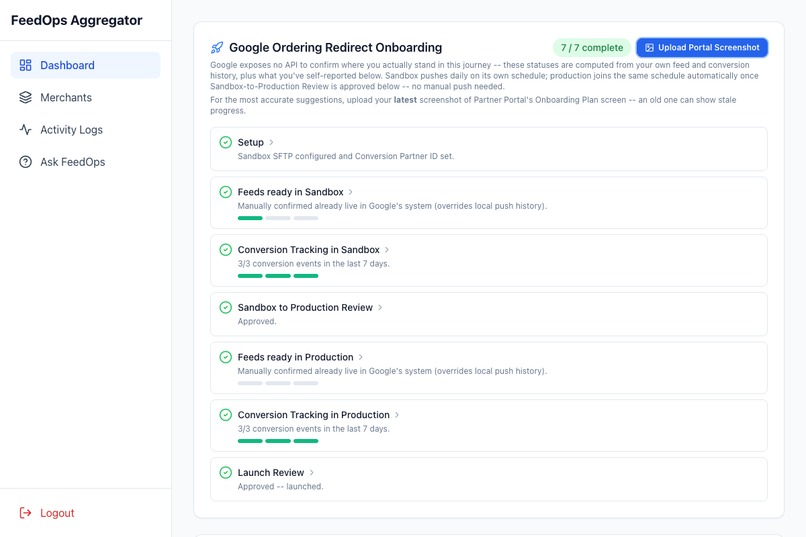
Task: Click Conversion Tracking in Production title
Action: click(x=314, y=415)
